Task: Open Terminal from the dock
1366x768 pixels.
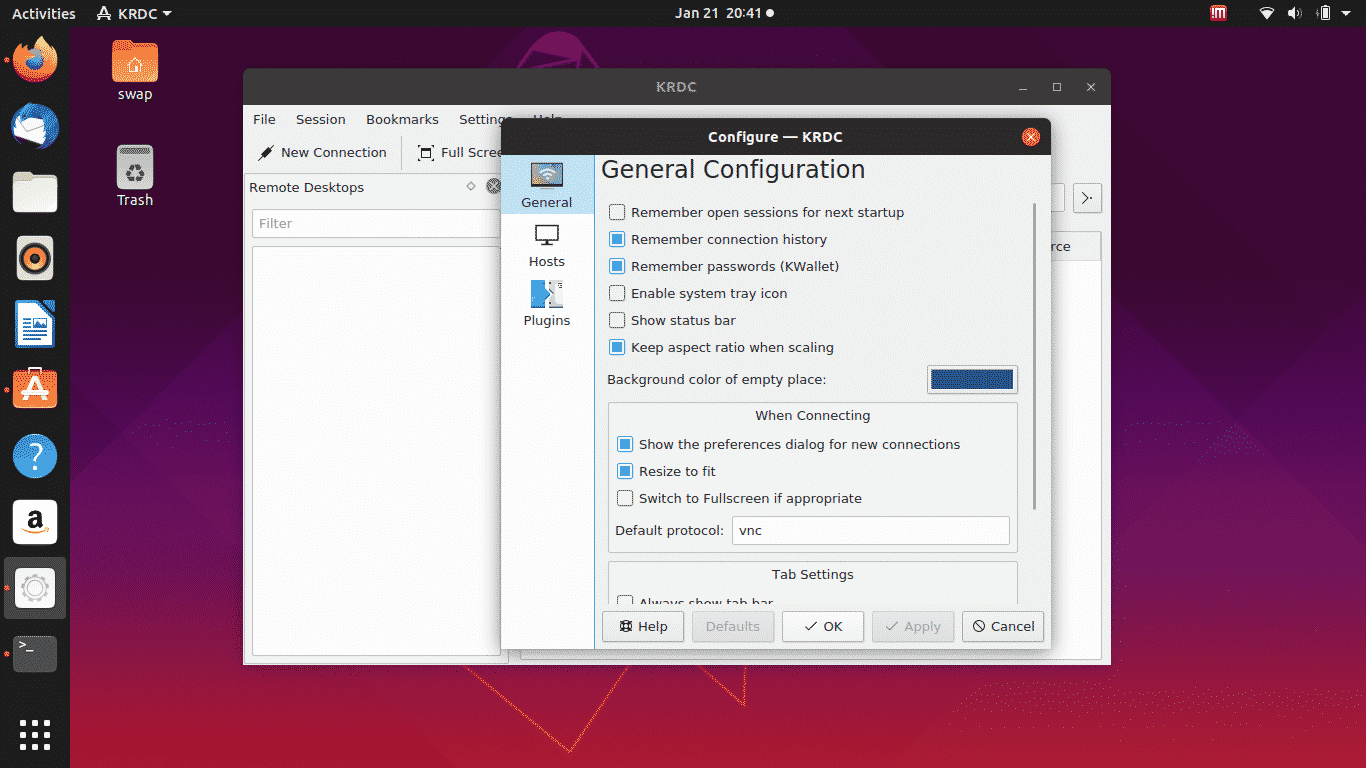Action: [35, 654]
